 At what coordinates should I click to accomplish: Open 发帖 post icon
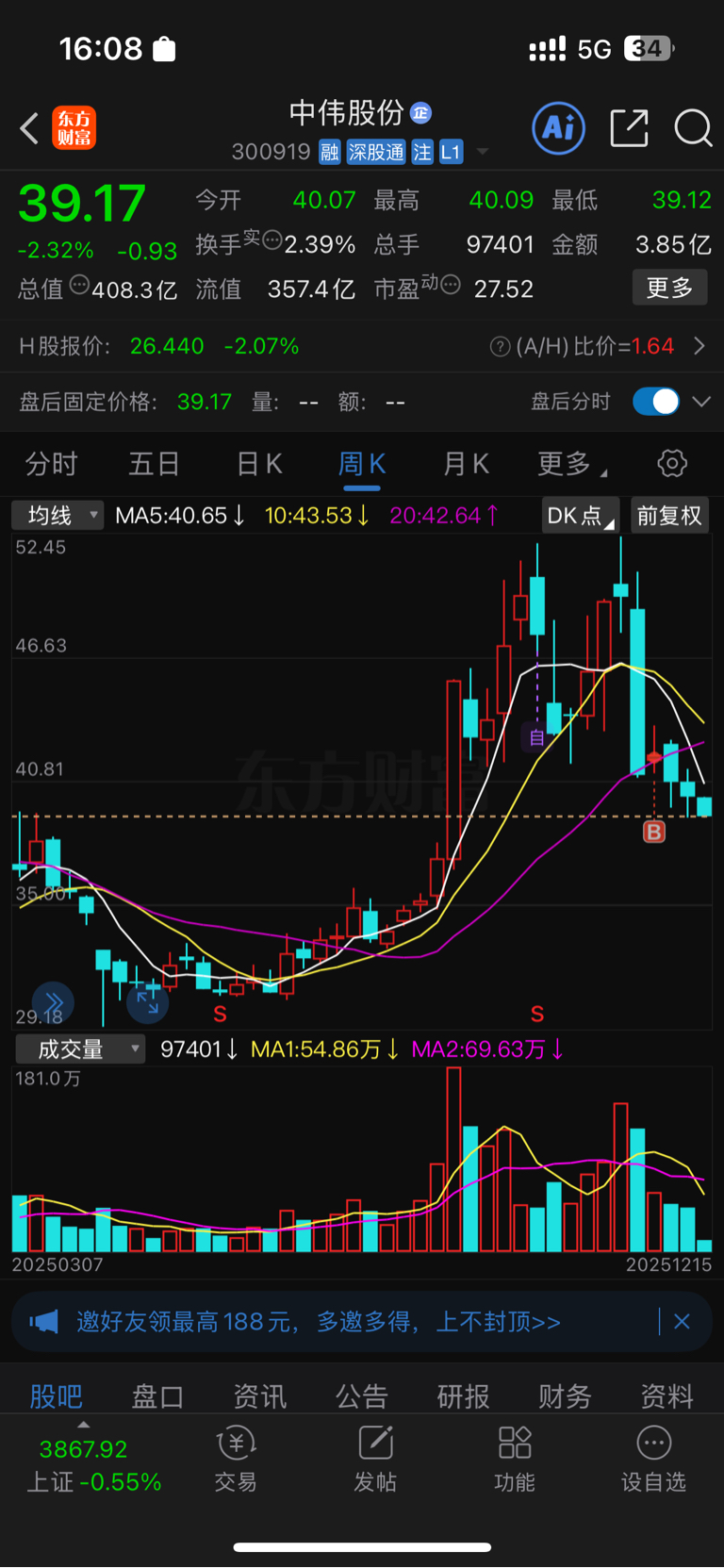tap(375, 1459)
